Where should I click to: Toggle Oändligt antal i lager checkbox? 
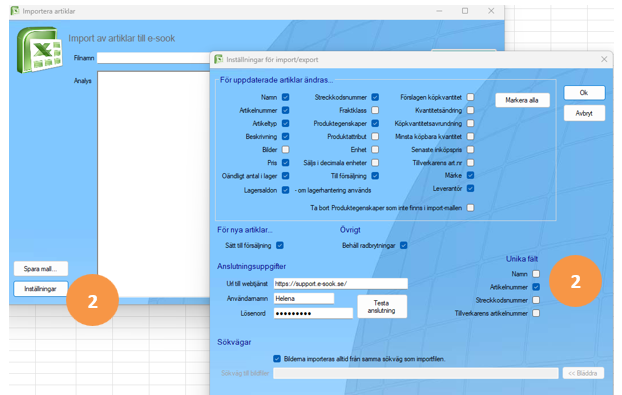(x=285, y=176)
